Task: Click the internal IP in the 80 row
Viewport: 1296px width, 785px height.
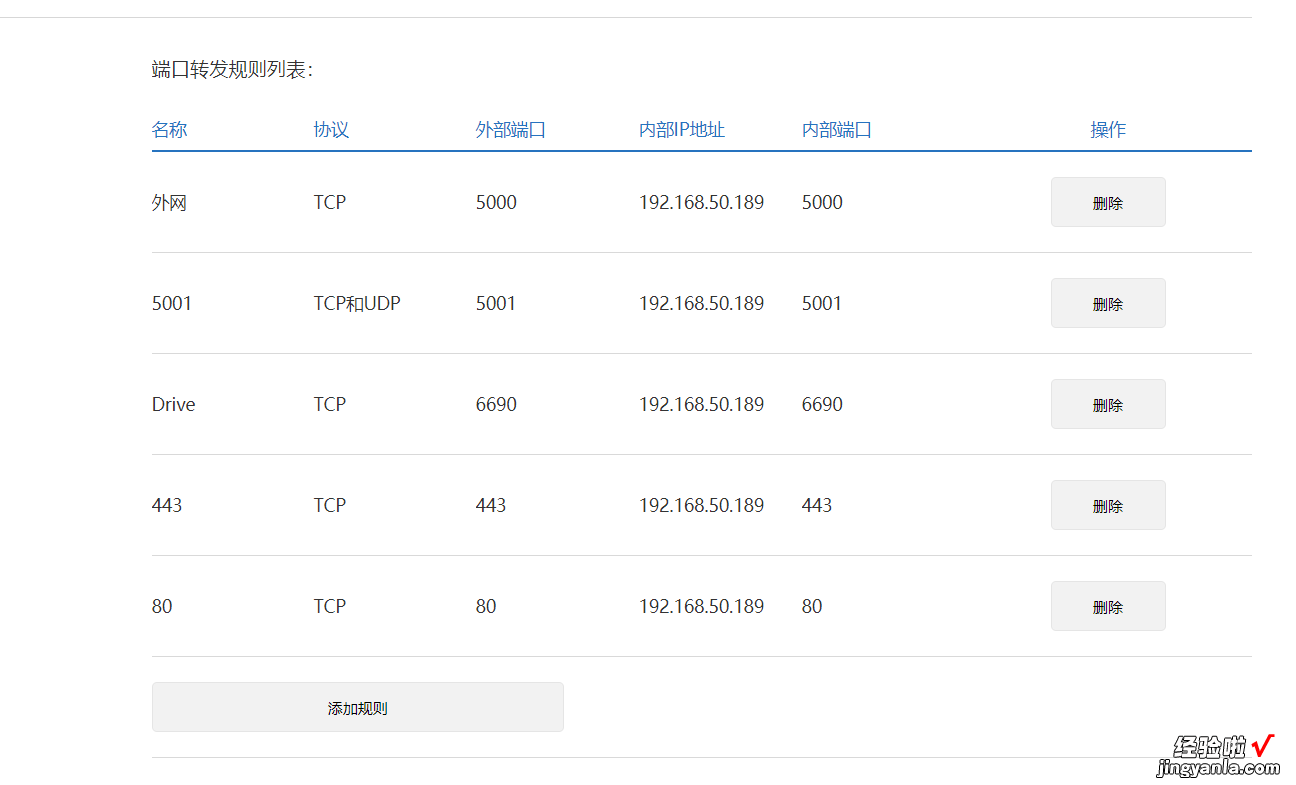Action: [701, 606]
